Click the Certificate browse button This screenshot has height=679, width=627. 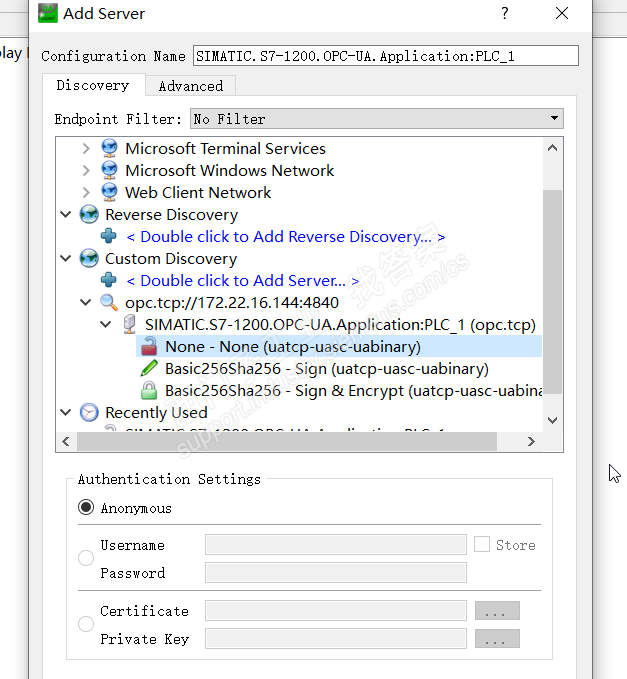[497, 610]
